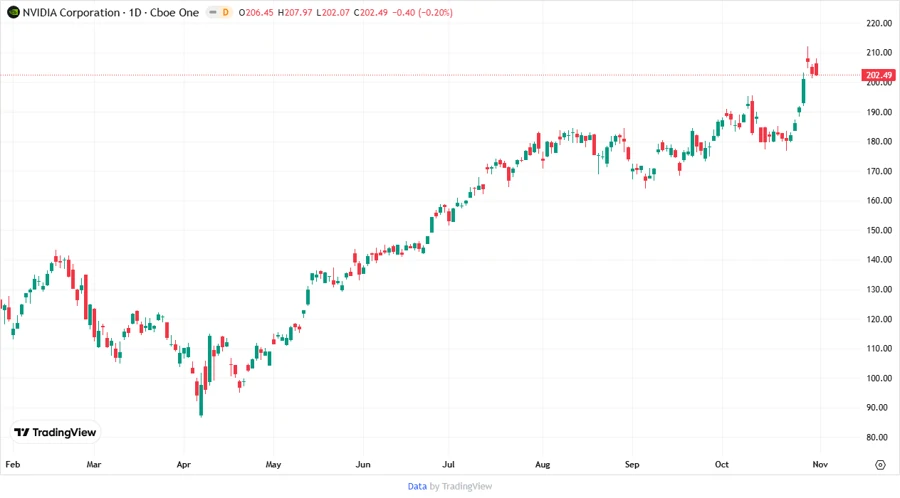Click the Cboe One exchange text
The image size is (900, 498).
[174, 12]
